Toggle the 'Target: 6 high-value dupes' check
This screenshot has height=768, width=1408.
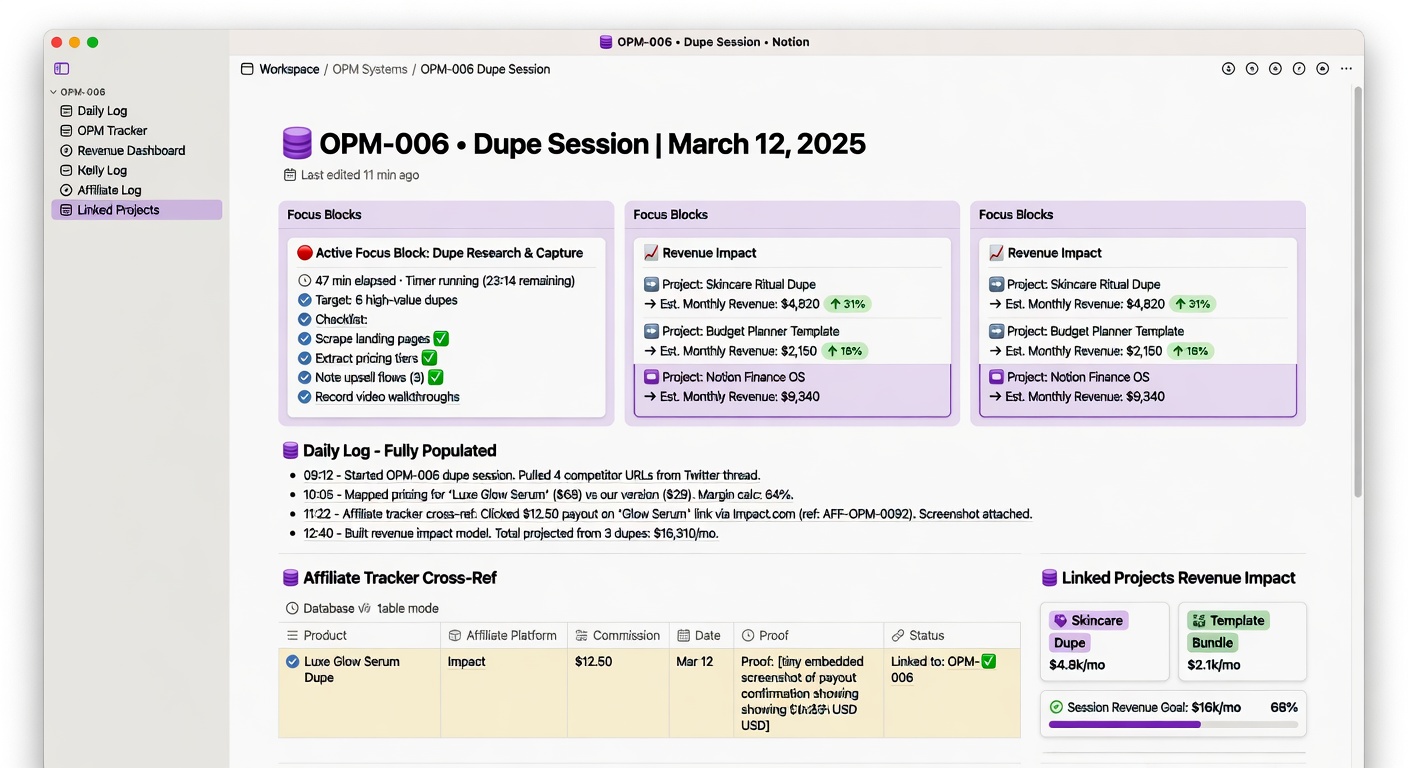[305, 300]
